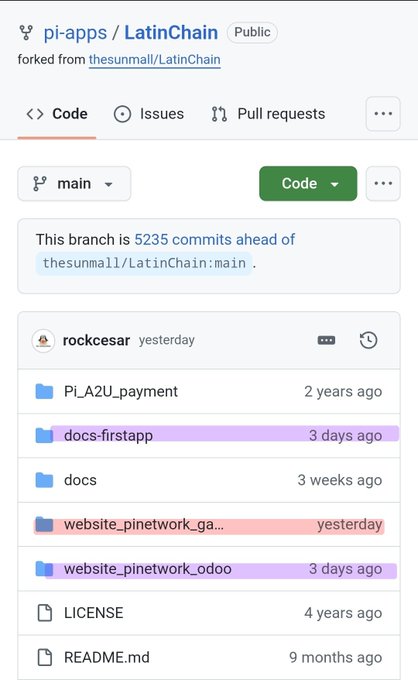
Task: Open the Pi_A2U_payment folder
Action: coord(121,392)
